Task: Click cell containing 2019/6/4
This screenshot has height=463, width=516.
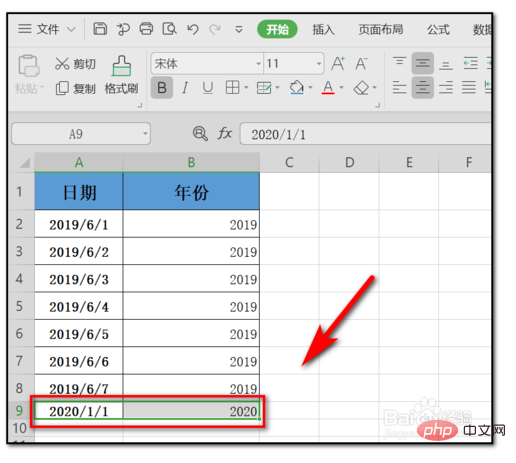Action: [x=79, y=306]
